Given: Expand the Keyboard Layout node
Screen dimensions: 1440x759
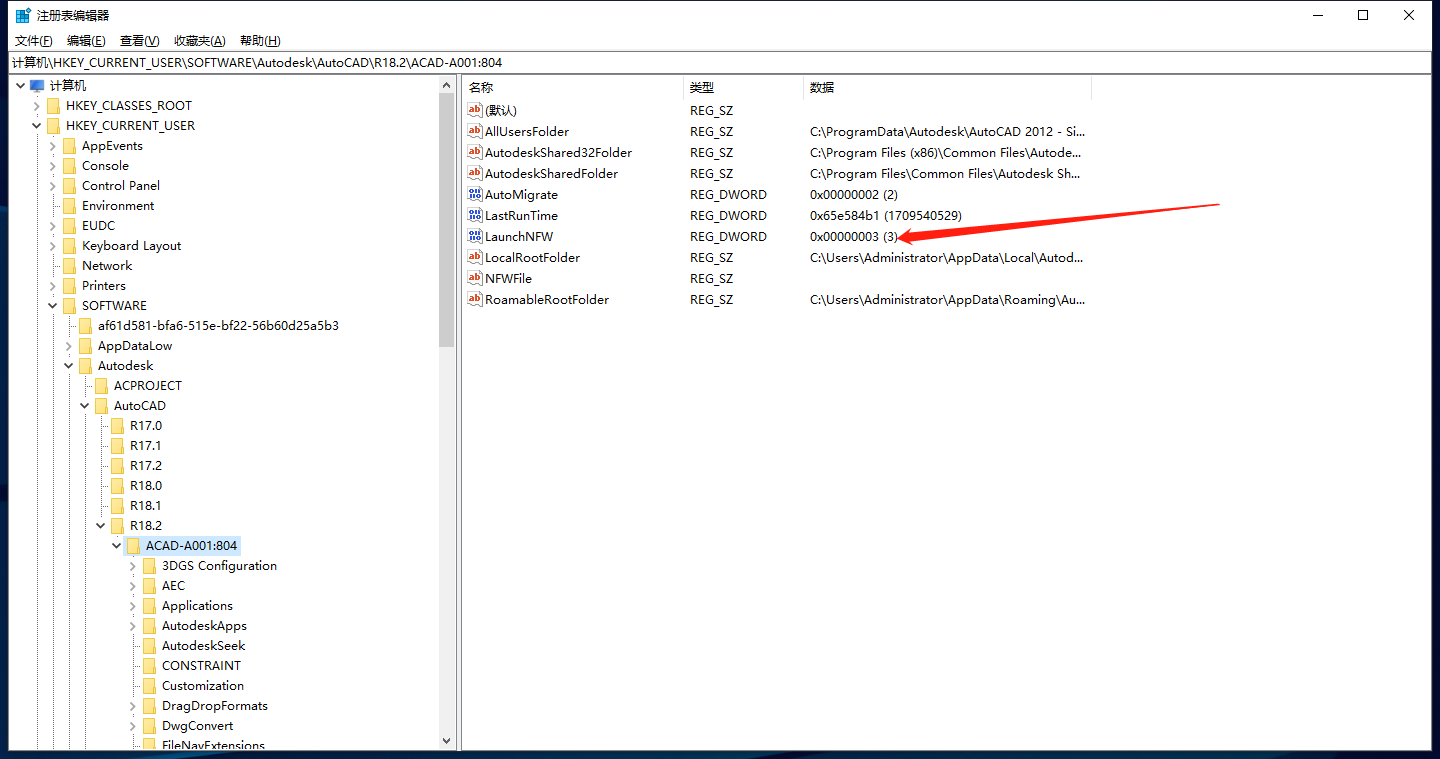Looking at the screenshot, I should click(53, 246).
